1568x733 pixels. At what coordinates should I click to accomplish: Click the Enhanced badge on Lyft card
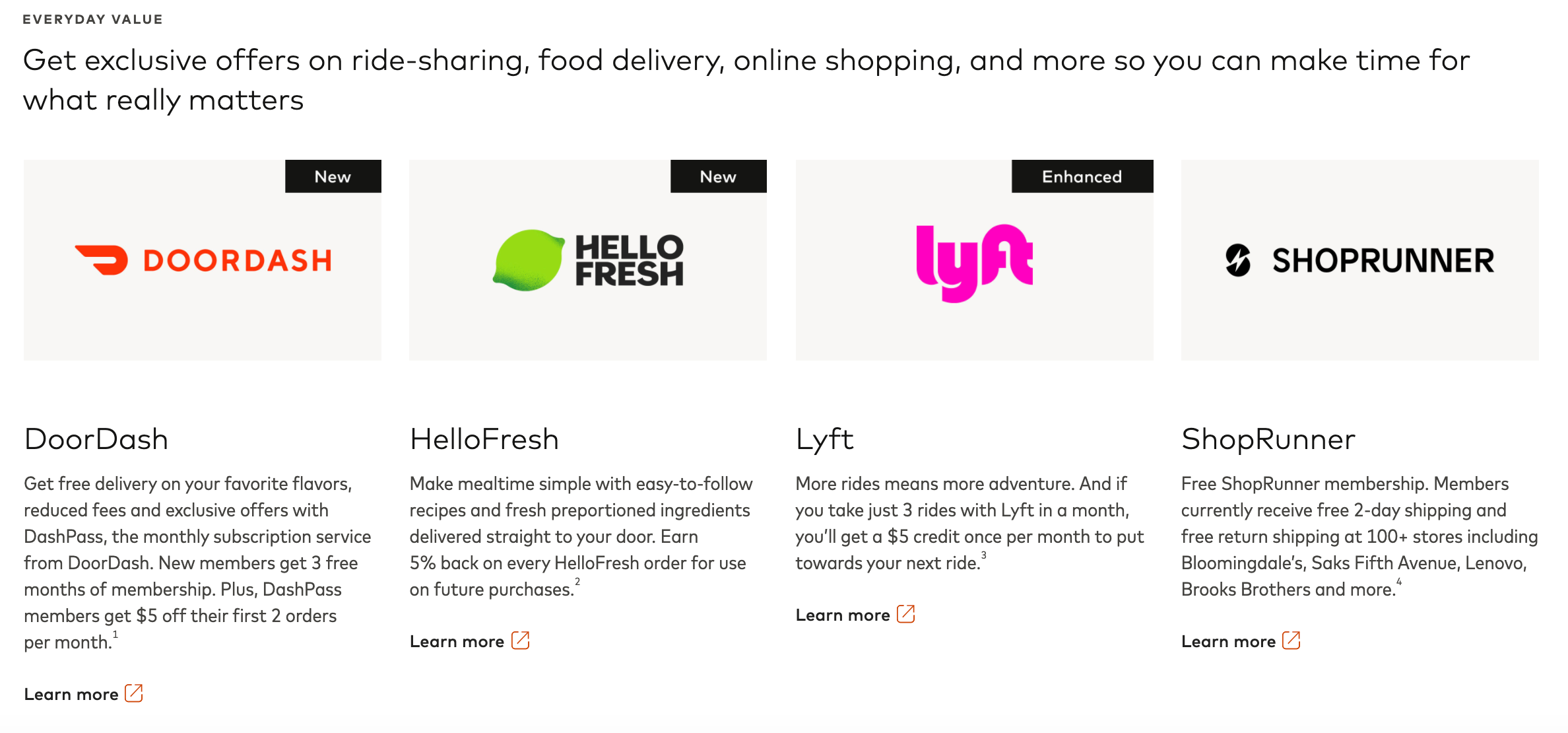tap(1082, 176)
